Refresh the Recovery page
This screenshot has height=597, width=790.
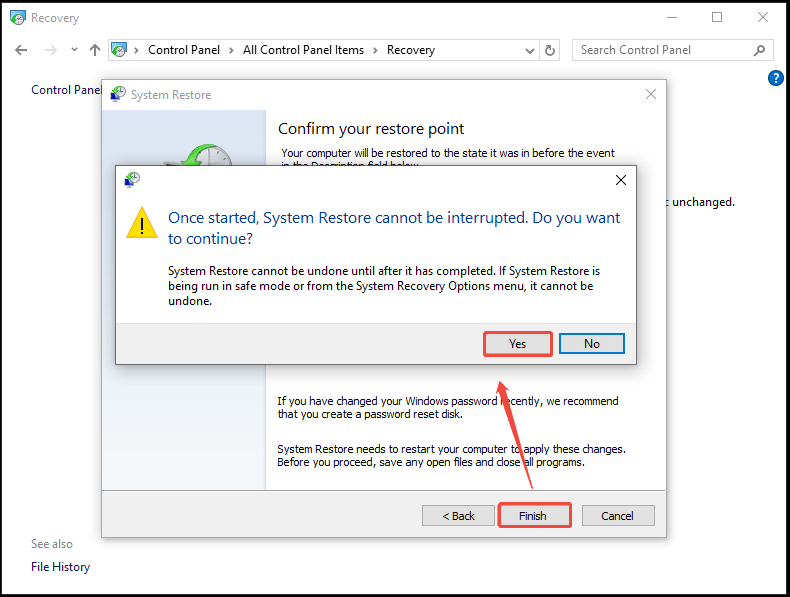pos(550,50)
